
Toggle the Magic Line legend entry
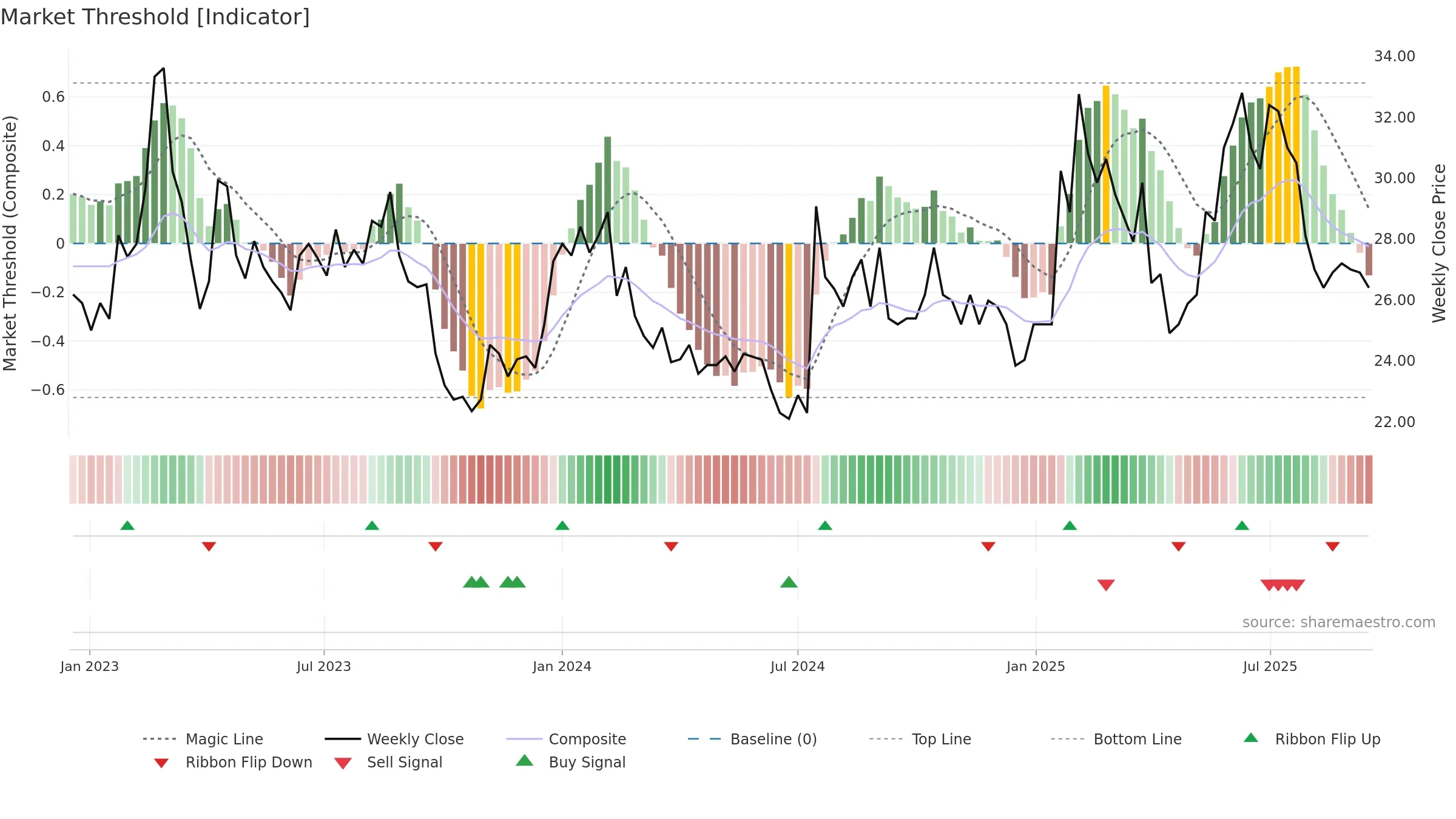(x=203, y=739)
